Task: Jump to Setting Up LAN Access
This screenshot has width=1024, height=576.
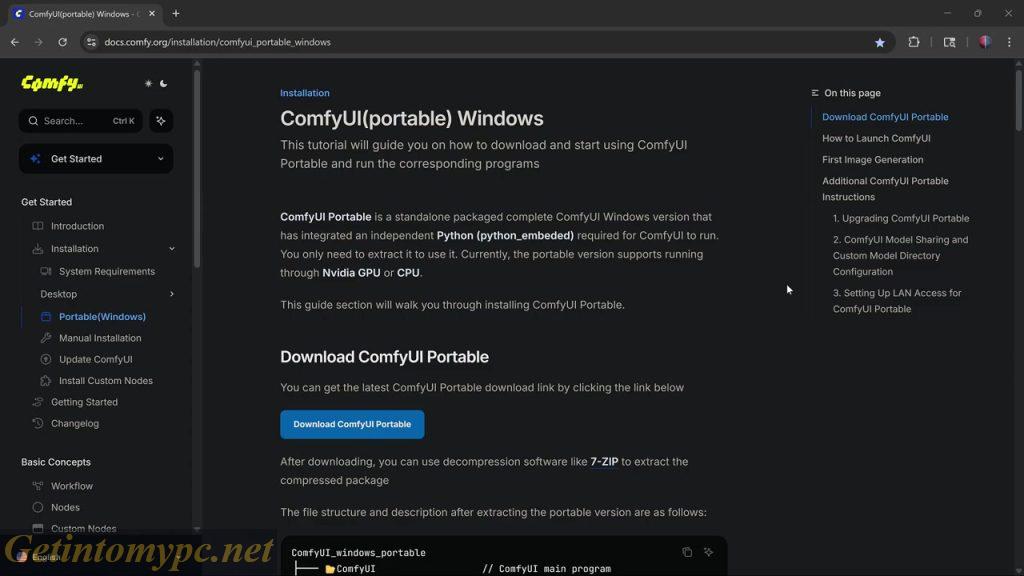Action: click(897, 301)
